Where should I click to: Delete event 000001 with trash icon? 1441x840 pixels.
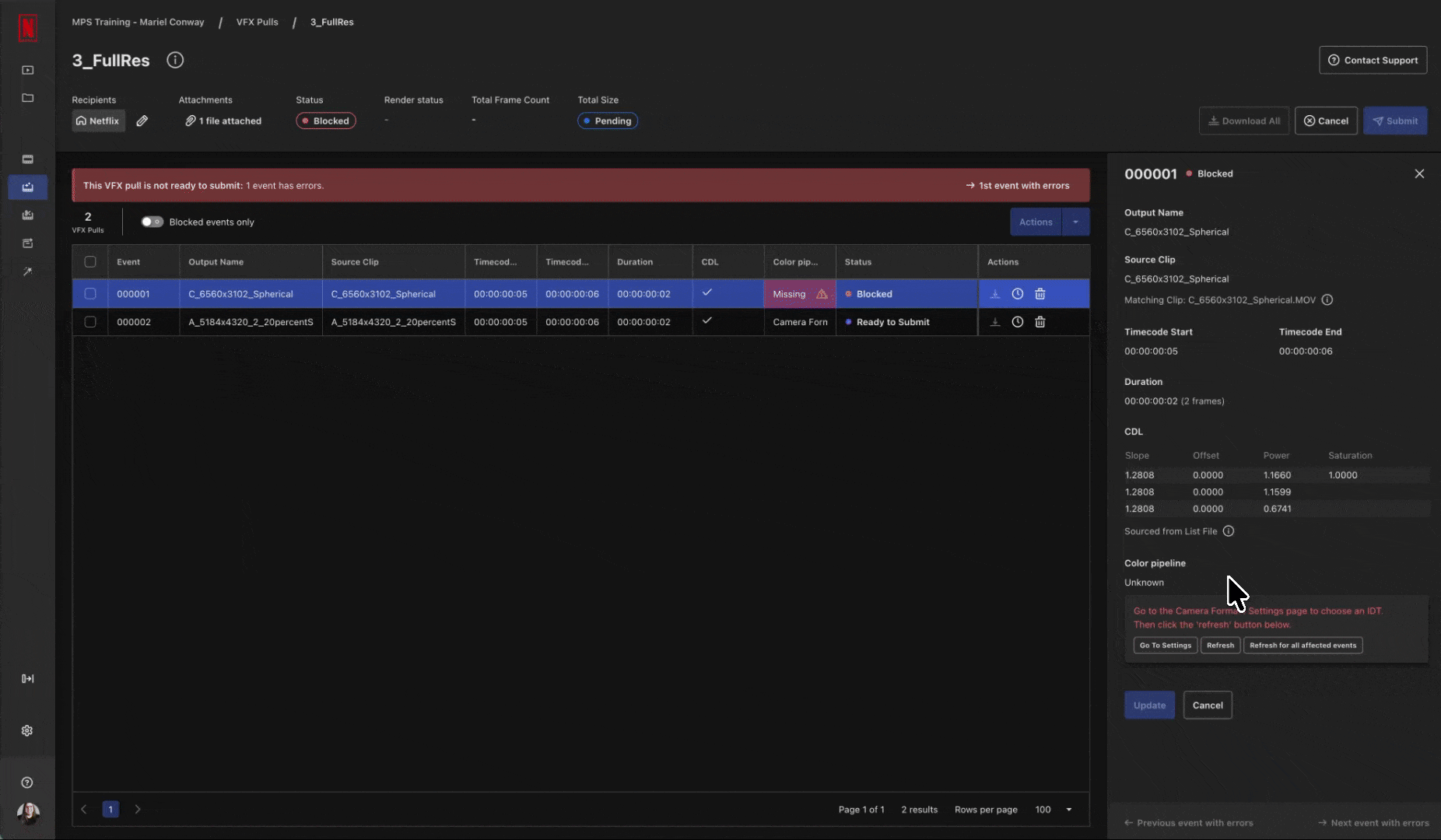1040,294
